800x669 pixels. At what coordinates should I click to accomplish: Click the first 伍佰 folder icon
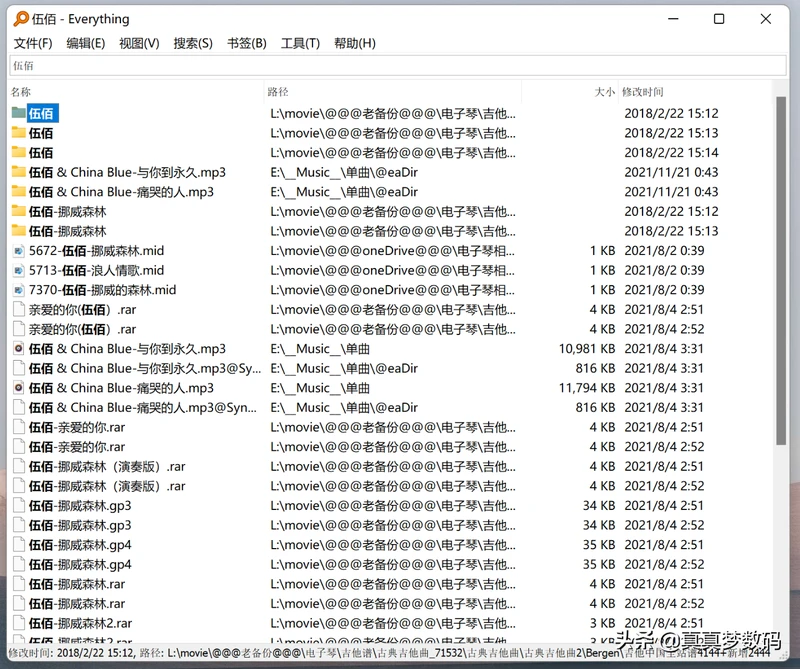(x=18, y=113)
